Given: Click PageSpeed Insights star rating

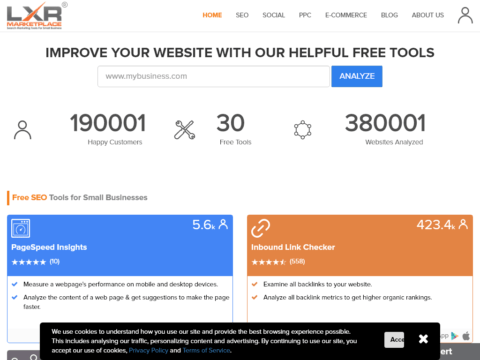Looking at the screenshot, I should click(29, 262).
